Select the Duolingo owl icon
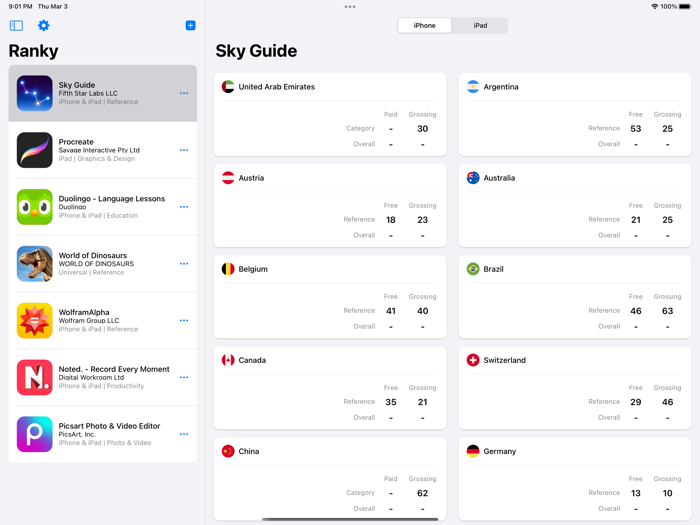Viewport: 700px width, 525px height. coord(34,207)
